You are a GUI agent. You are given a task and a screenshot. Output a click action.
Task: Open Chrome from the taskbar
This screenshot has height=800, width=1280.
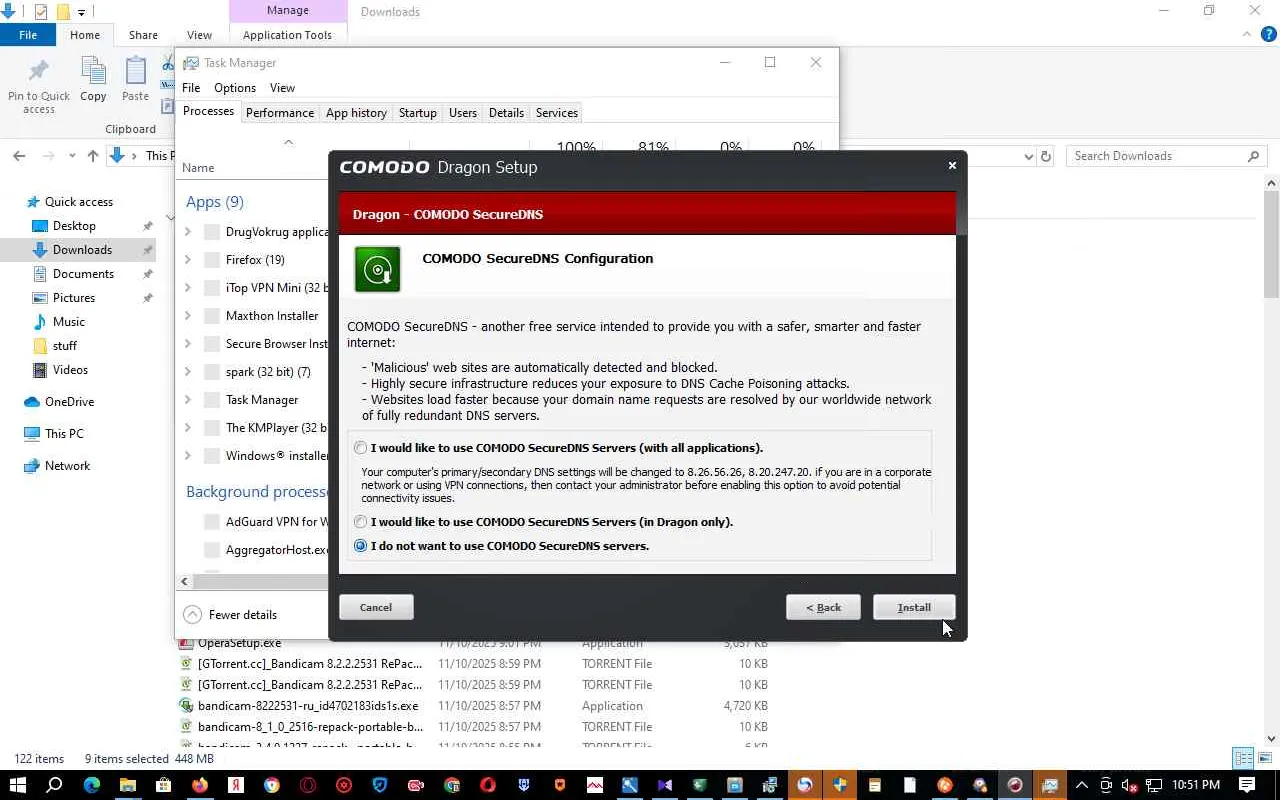[272, 785]
